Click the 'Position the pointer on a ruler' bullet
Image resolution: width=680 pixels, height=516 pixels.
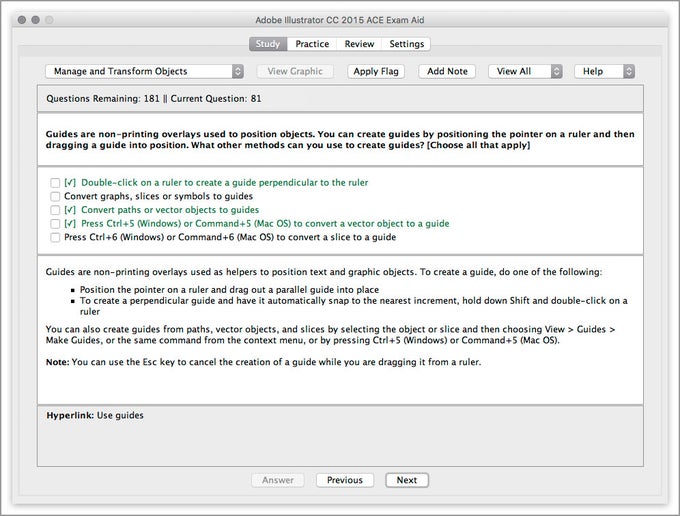[x=229, y=289]
